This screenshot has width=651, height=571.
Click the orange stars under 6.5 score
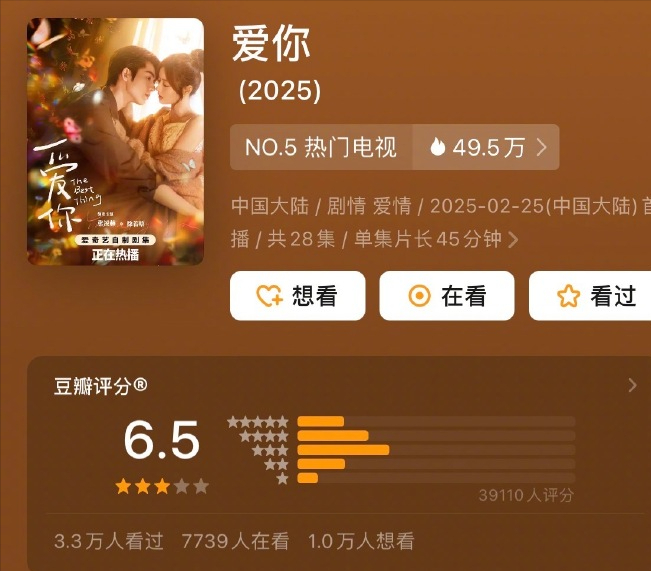click(x=162, y=486)
